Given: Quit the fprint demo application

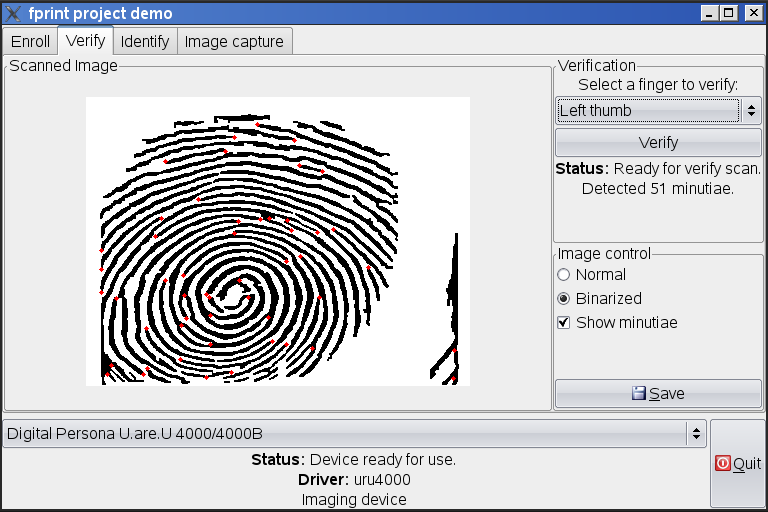Looking at the screenshot, I should pyautogui.click(x=738, y=463).
